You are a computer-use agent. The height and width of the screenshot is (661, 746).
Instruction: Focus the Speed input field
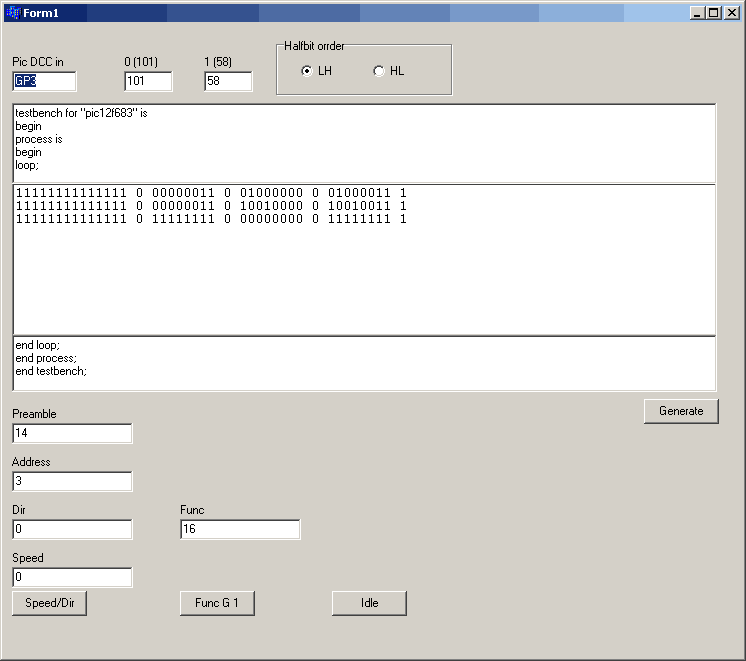(72, 577)
